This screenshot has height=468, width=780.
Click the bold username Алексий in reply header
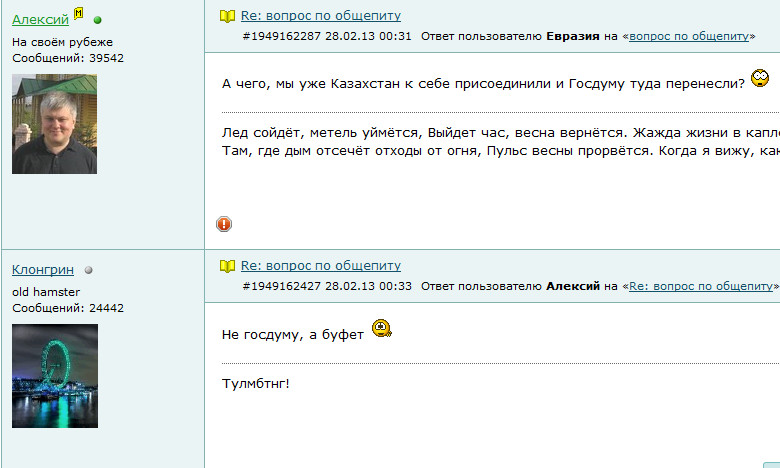pyautogui.click(x=573, y=286)
